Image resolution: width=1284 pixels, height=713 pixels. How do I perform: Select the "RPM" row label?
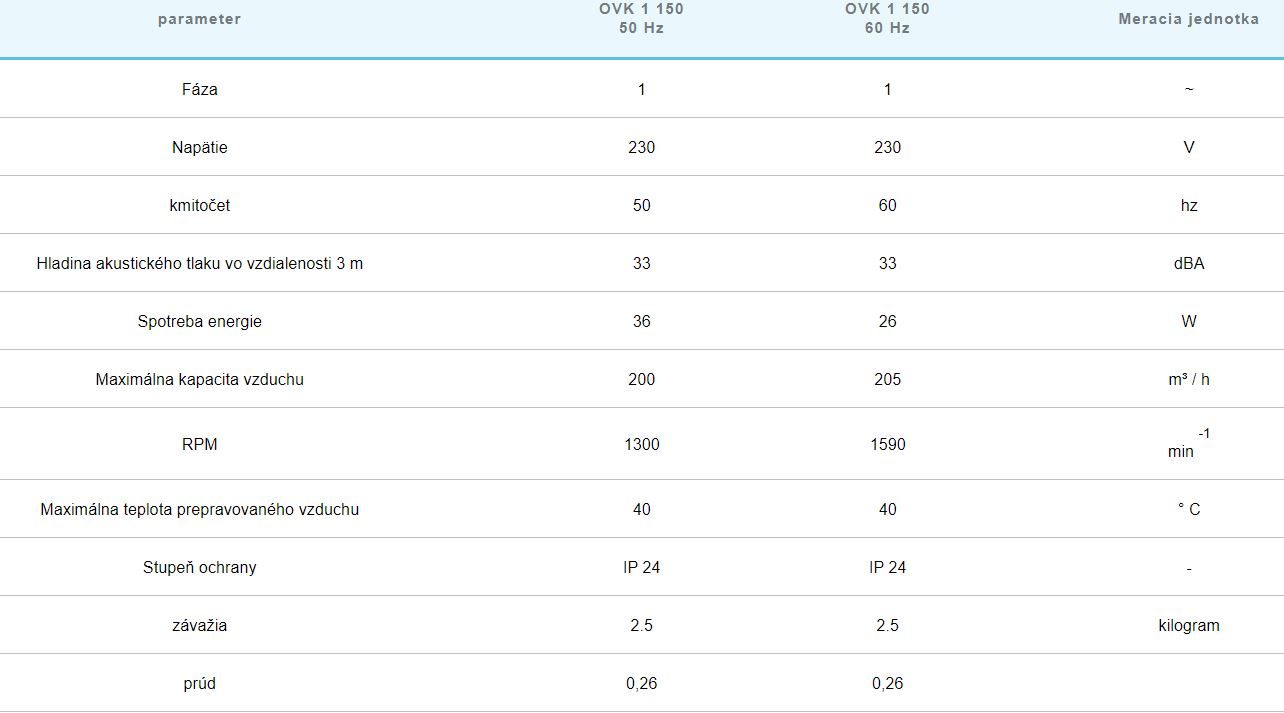coord(199,444)
